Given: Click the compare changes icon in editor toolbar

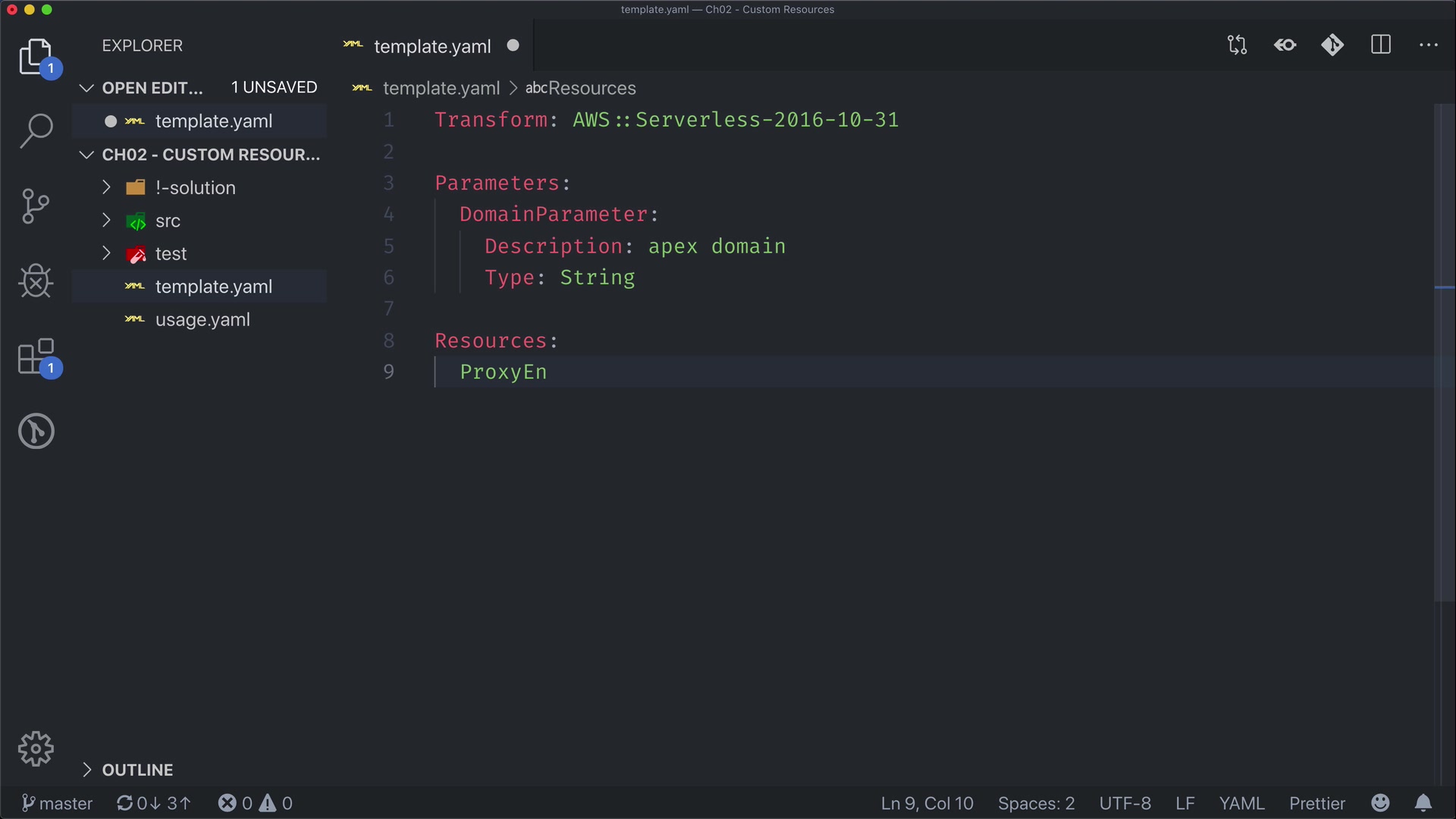Looking at the screenshot, I should 1237,45.
